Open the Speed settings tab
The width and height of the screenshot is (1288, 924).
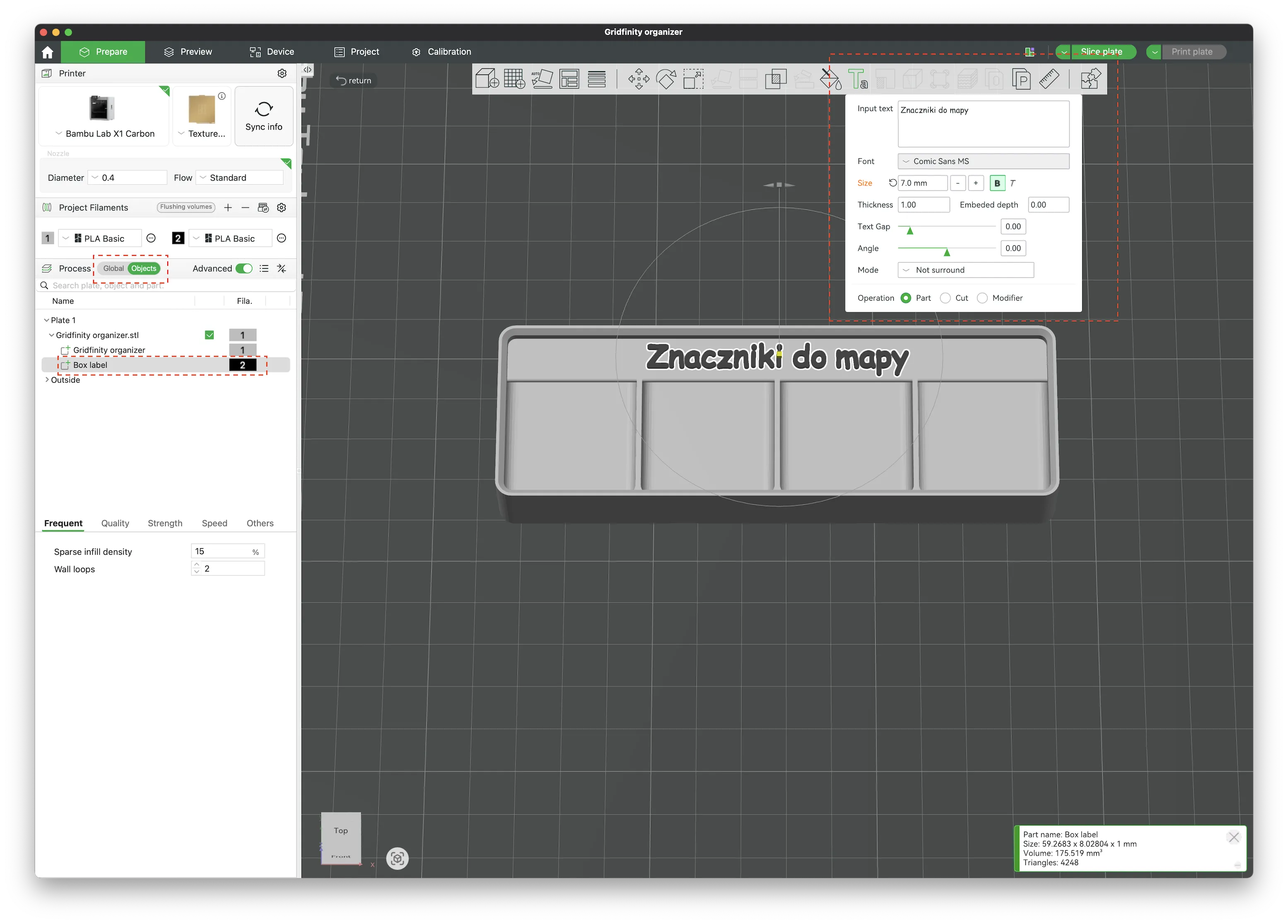tap(215, 524)
